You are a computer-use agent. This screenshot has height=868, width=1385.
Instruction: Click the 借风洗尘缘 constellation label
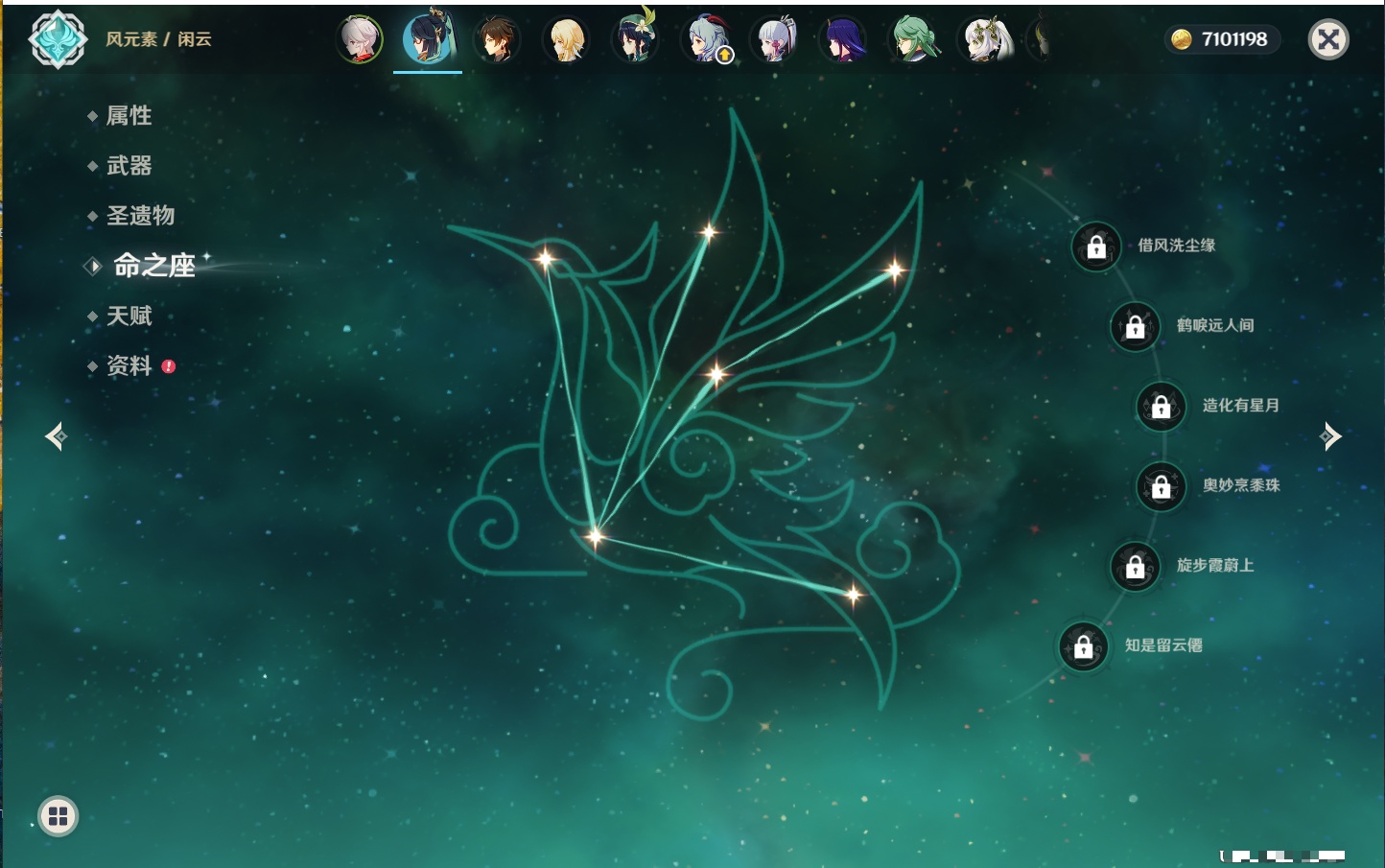(1177, 246)
